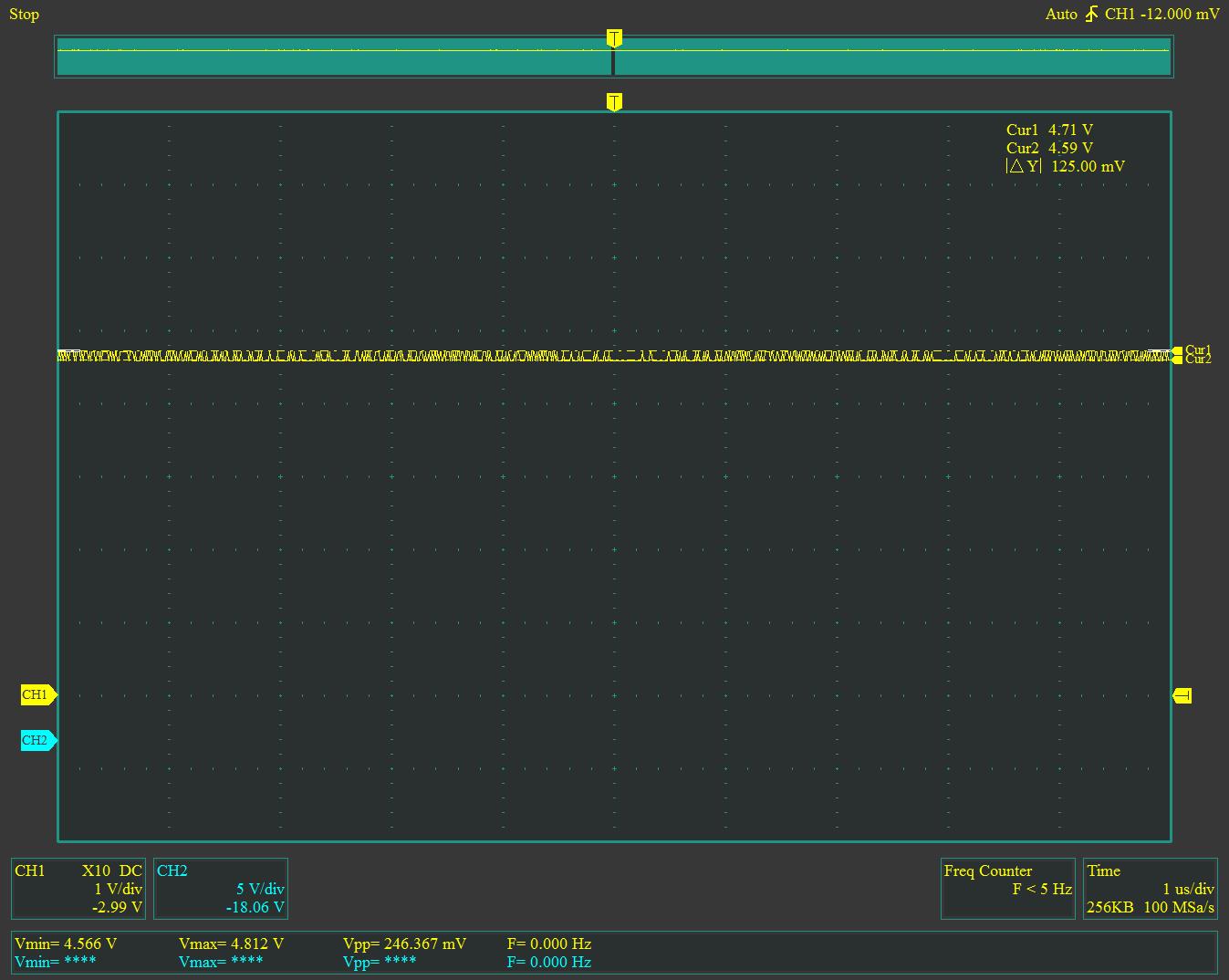The height and width of the screenshot is (980, 1229).
Task: Click the Vpp= 246.367 mV measurement
Action: [404, 944]
